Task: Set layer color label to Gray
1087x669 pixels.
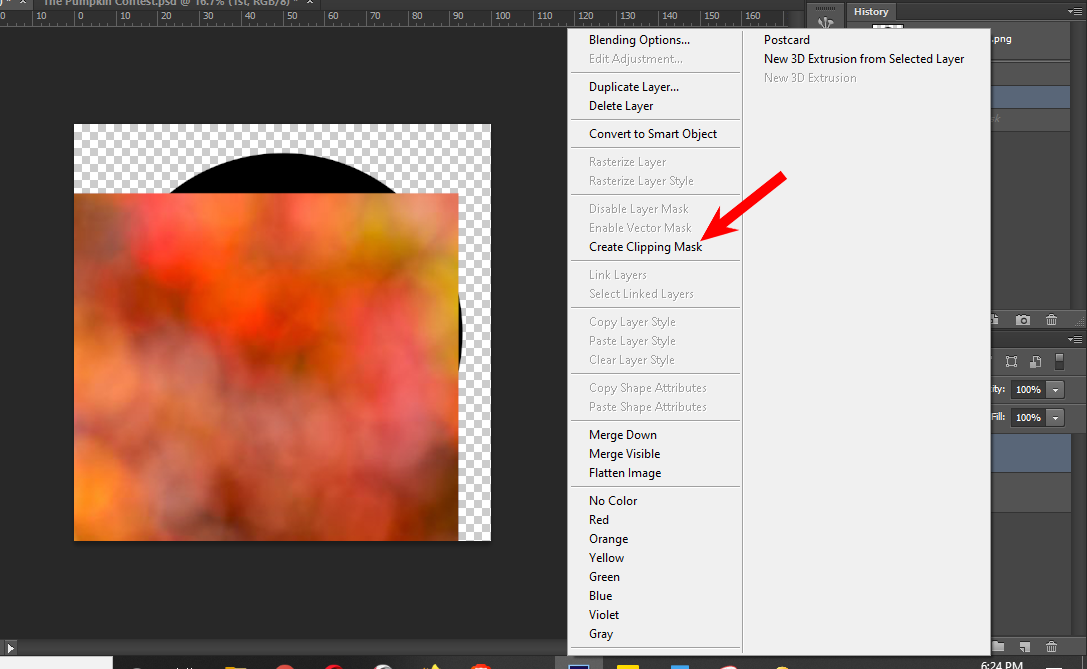Action: coord(601,634)
